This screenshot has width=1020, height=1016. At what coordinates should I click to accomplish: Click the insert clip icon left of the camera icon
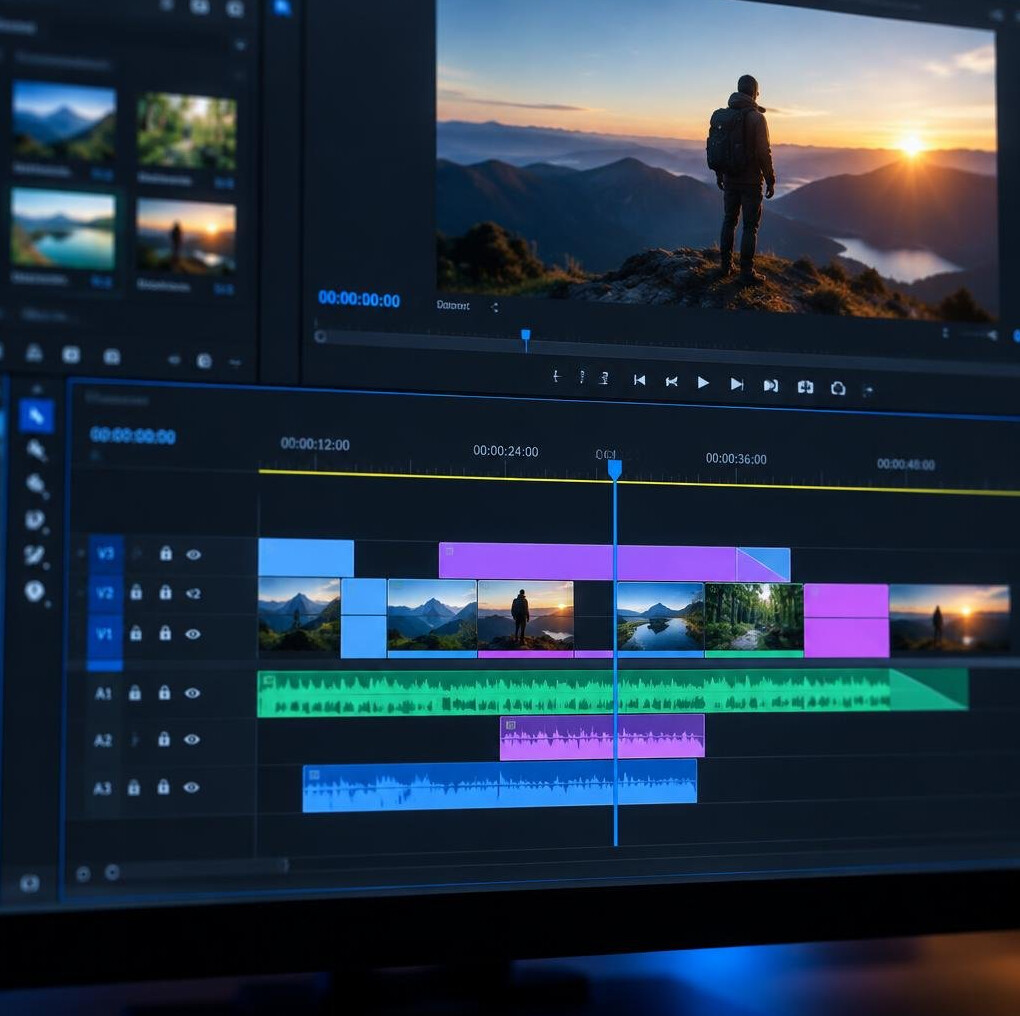click(x=805, y=387)
